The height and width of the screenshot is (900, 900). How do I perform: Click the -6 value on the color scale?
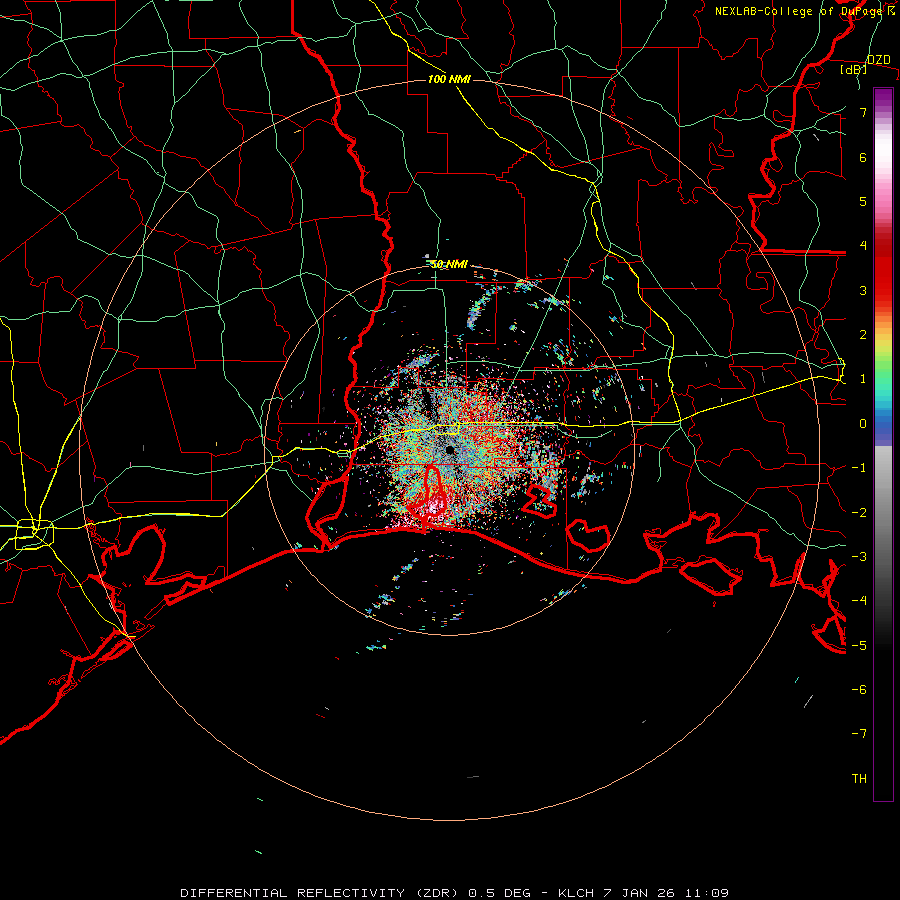pos(859,690)
